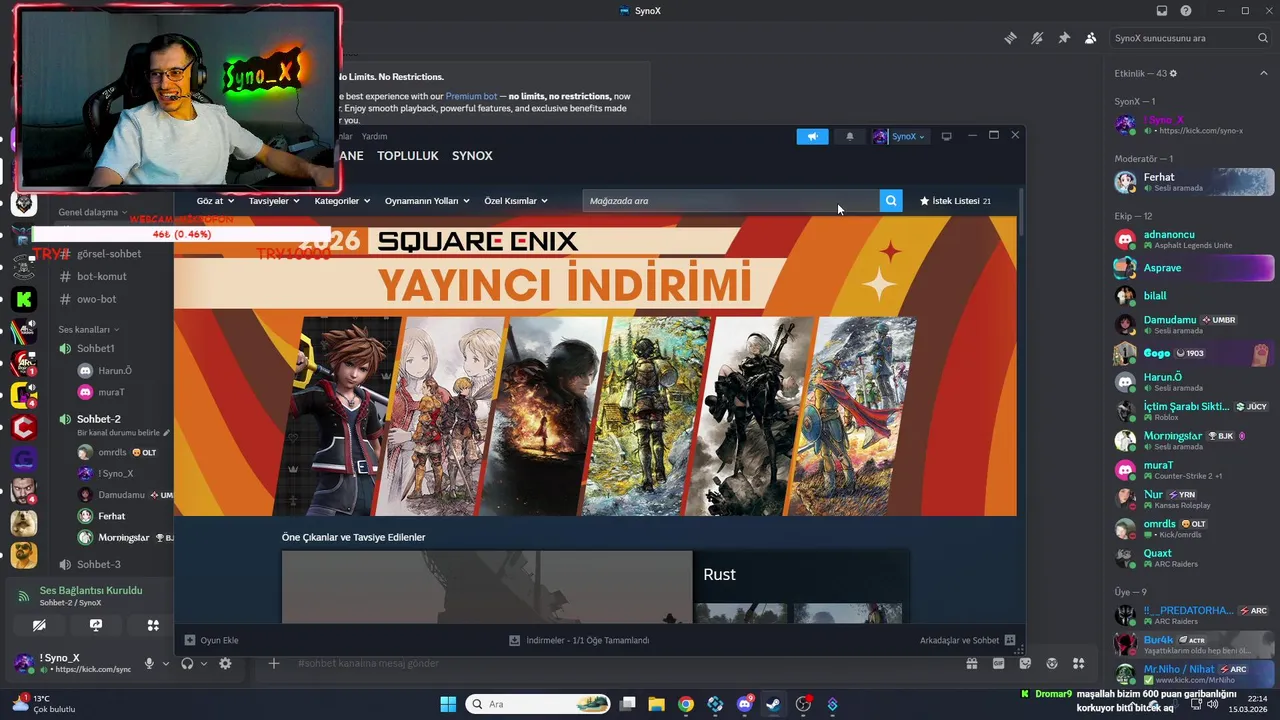Click adnanoncu in member list
The height and width of the screenshot is (720, 1280).
click(x=1193, y=239)
